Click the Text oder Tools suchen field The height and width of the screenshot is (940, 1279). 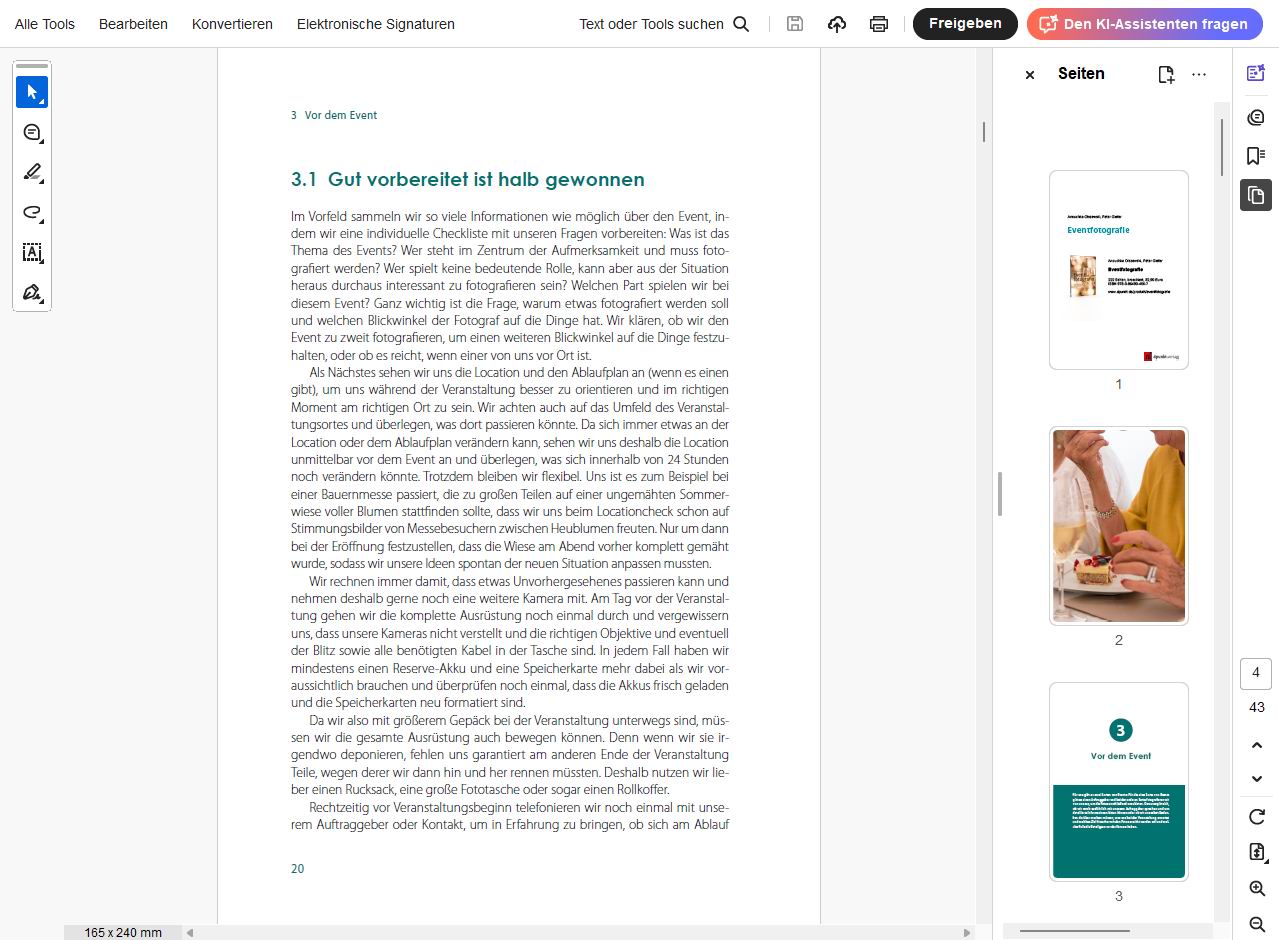coord(651,24)
